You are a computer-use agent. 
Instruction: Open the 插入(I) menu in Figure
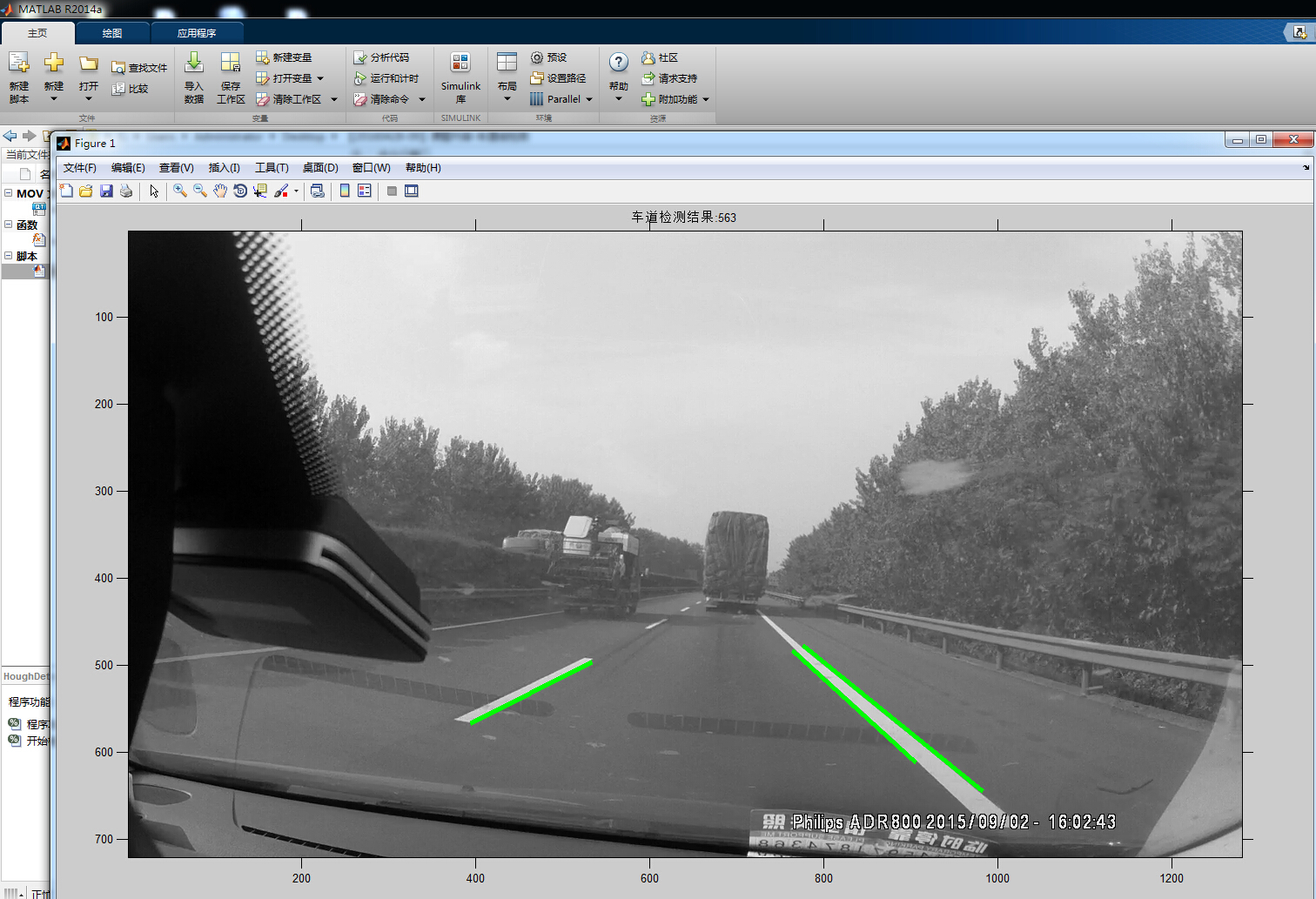coord(225,168)
